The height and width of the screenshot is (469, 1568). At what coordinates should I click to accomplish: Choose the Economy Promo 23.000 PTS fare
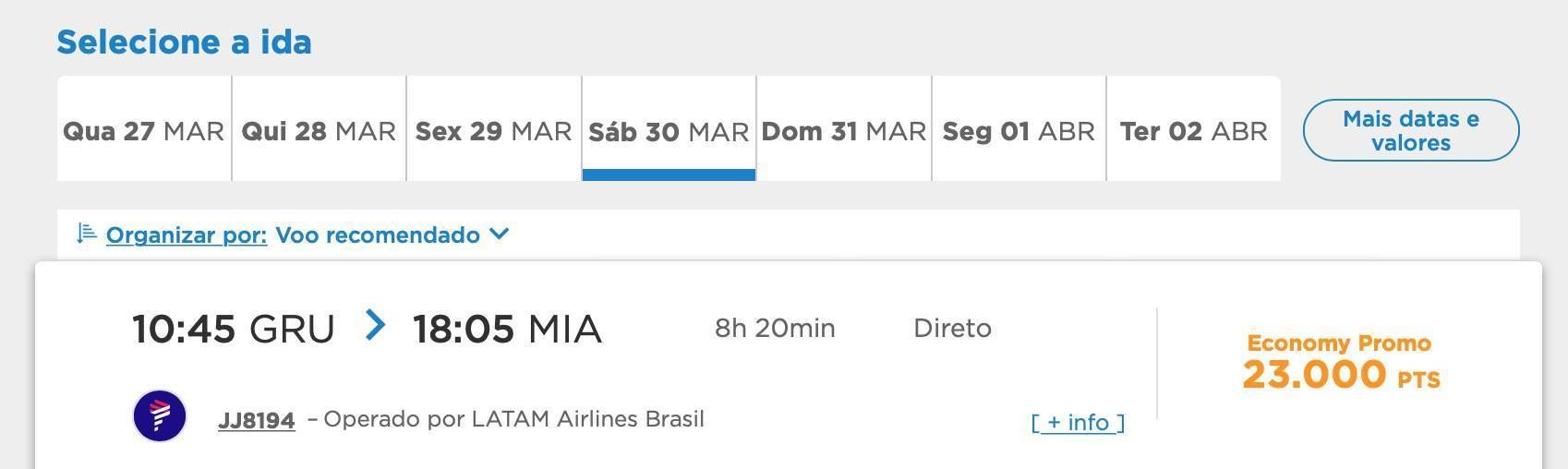(x=1340, y=363)
